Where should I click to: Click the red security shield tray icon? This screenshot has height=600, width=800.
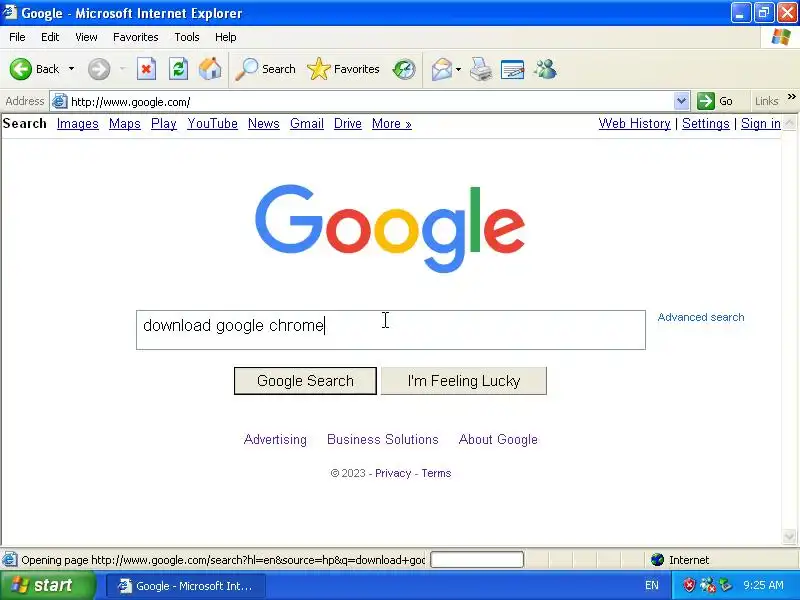[689, 585]
